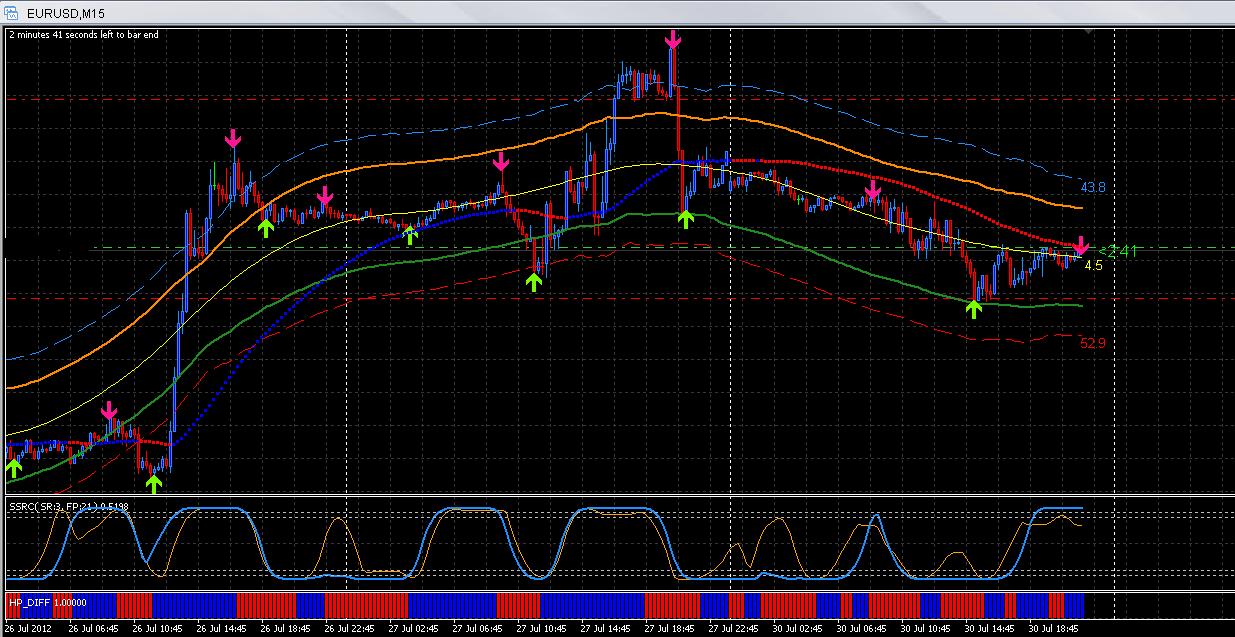
Task: Select the '2 minutes 41 seconds left to bar end' label
Action: coord(83,34)
